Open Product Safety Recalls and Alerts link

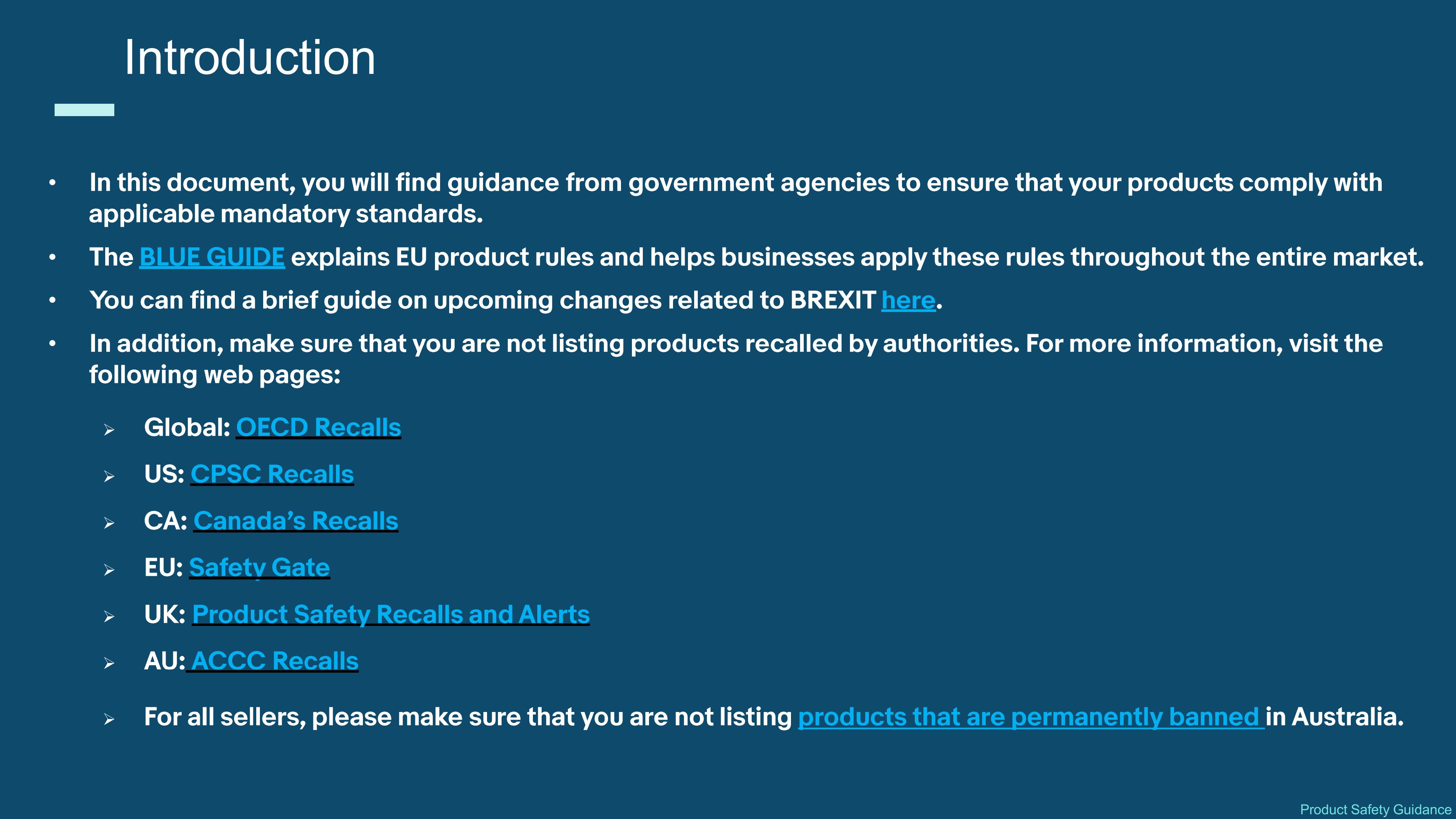pyautogui.click(x=391, y=614)
